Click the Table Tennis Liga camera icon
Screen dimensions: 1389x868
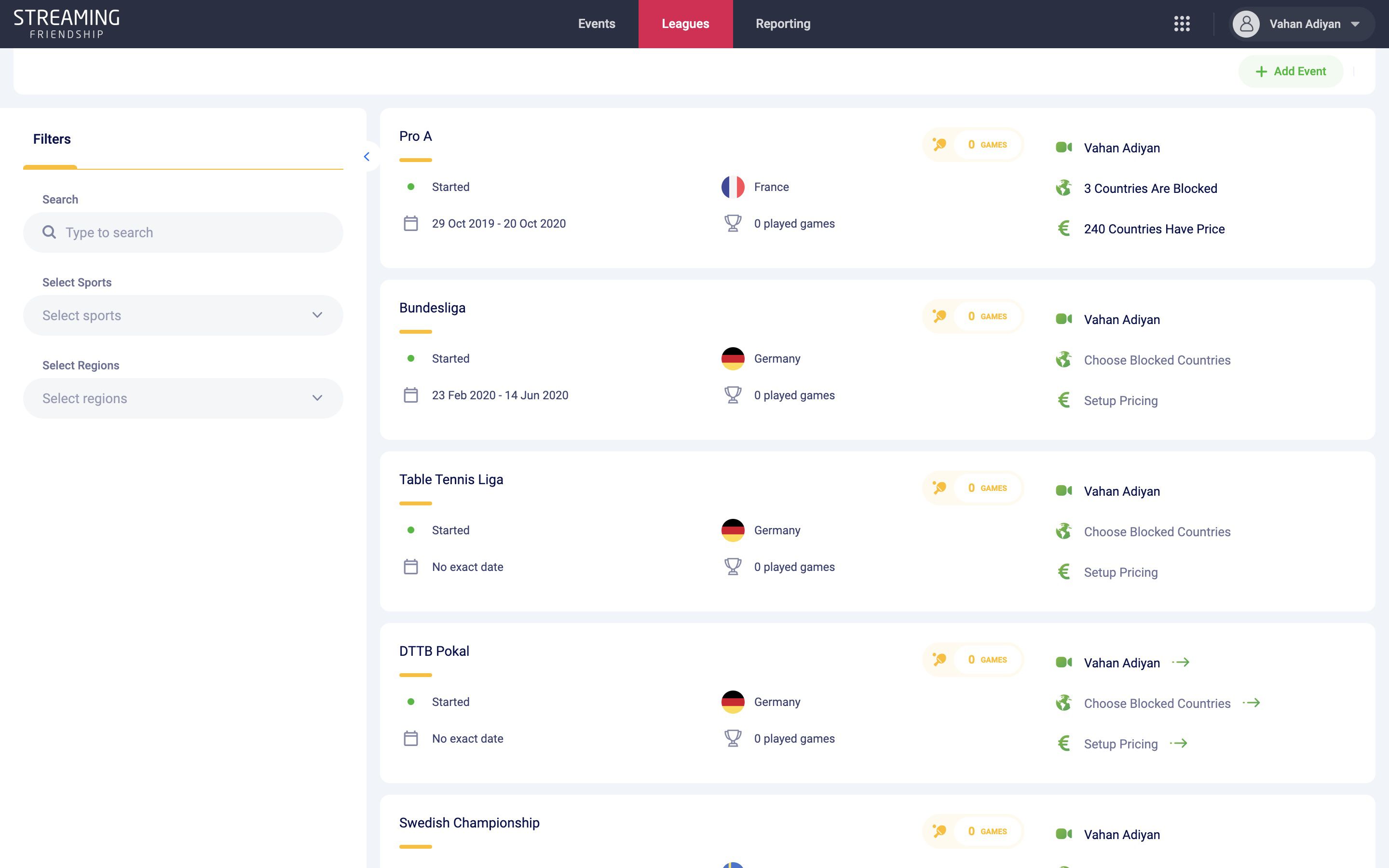point(1063,491)
